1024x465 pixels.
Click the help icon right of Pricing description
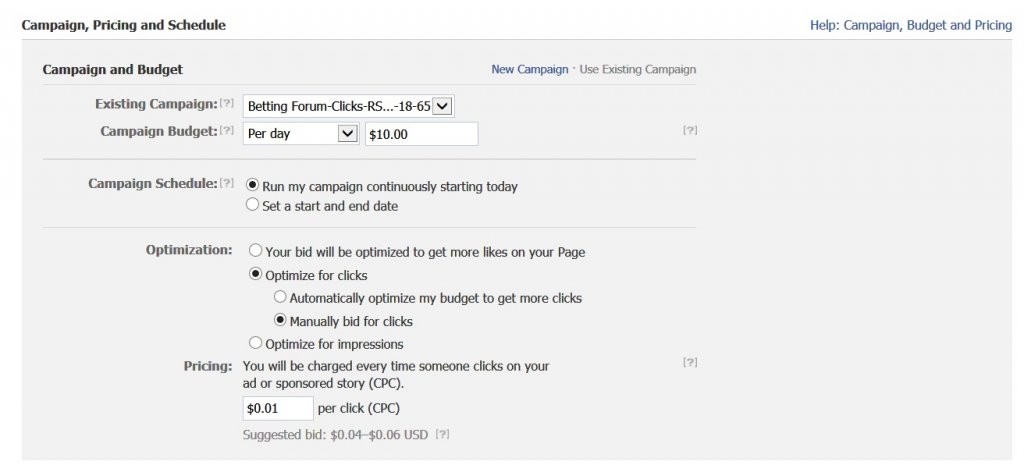[x=689, y=362]
